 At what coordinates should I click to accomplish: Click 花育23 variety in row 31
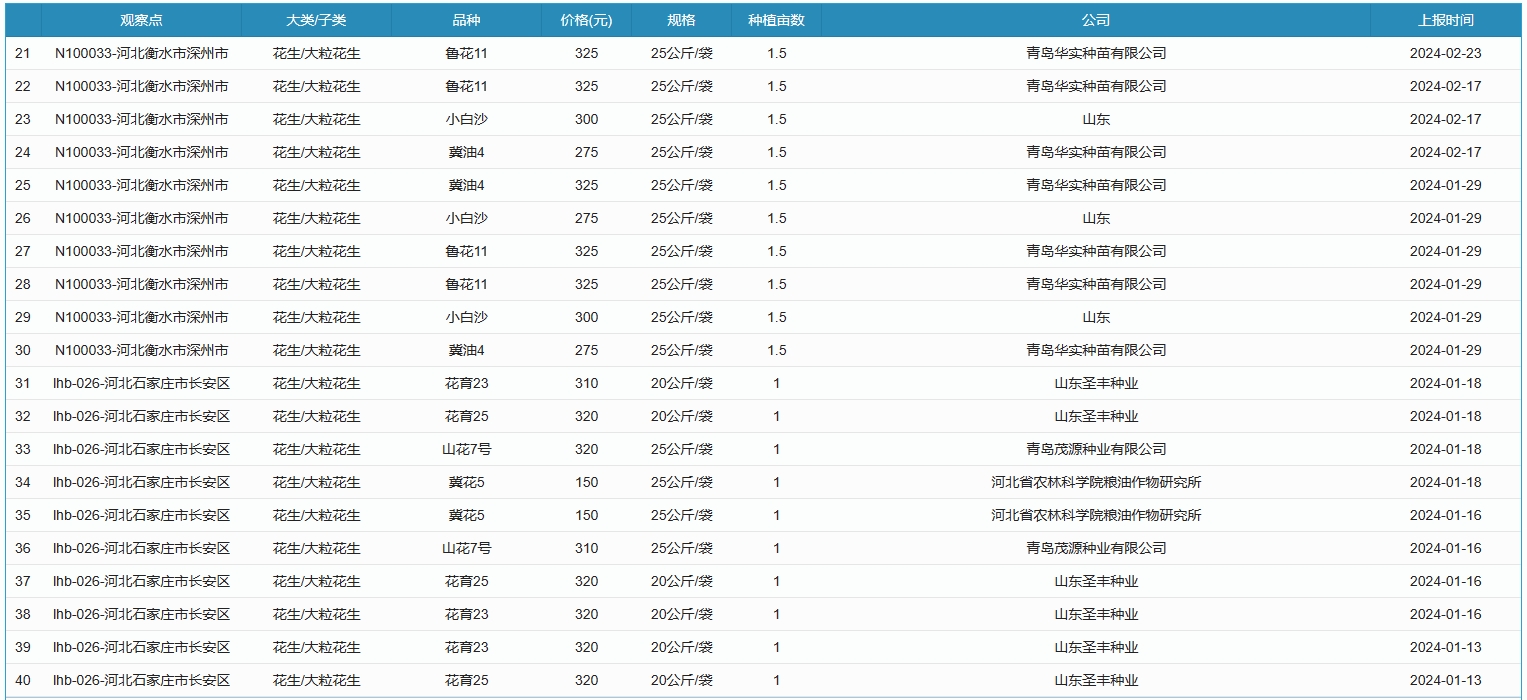pyautogui.click(x=466, y=383)
